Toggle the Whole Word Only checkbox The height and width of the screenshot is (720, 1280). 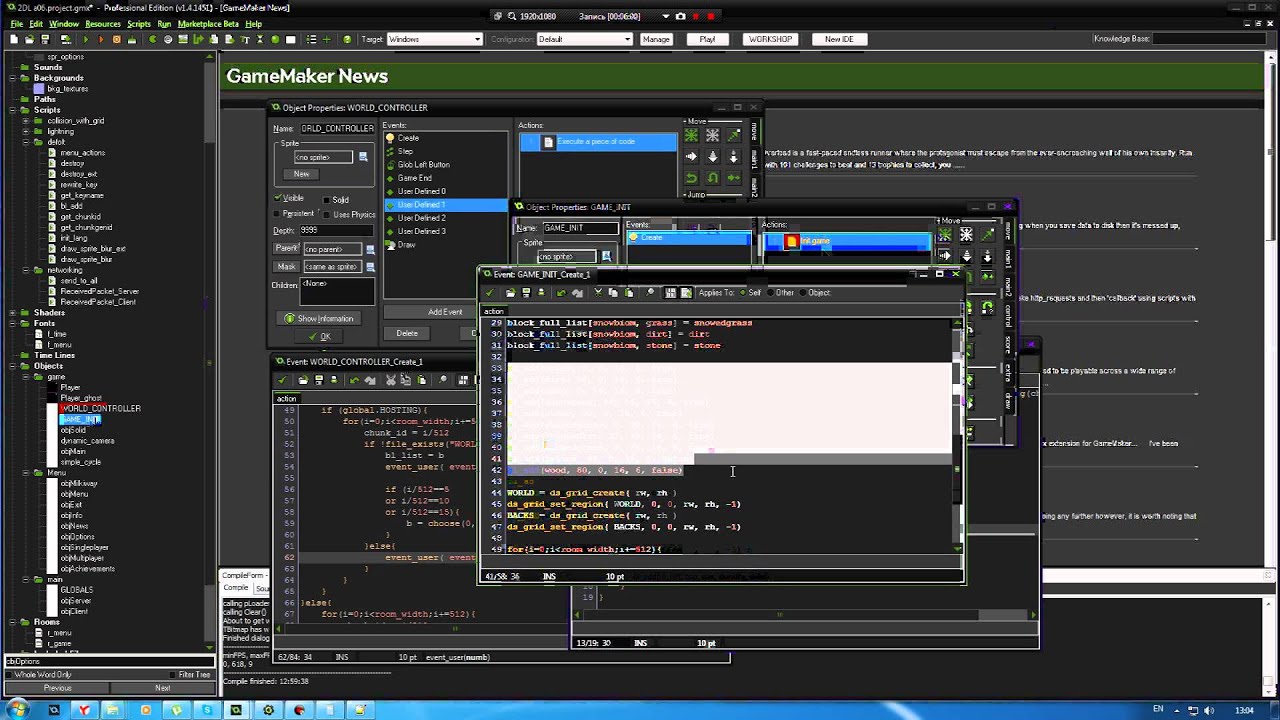coord(9,675)
